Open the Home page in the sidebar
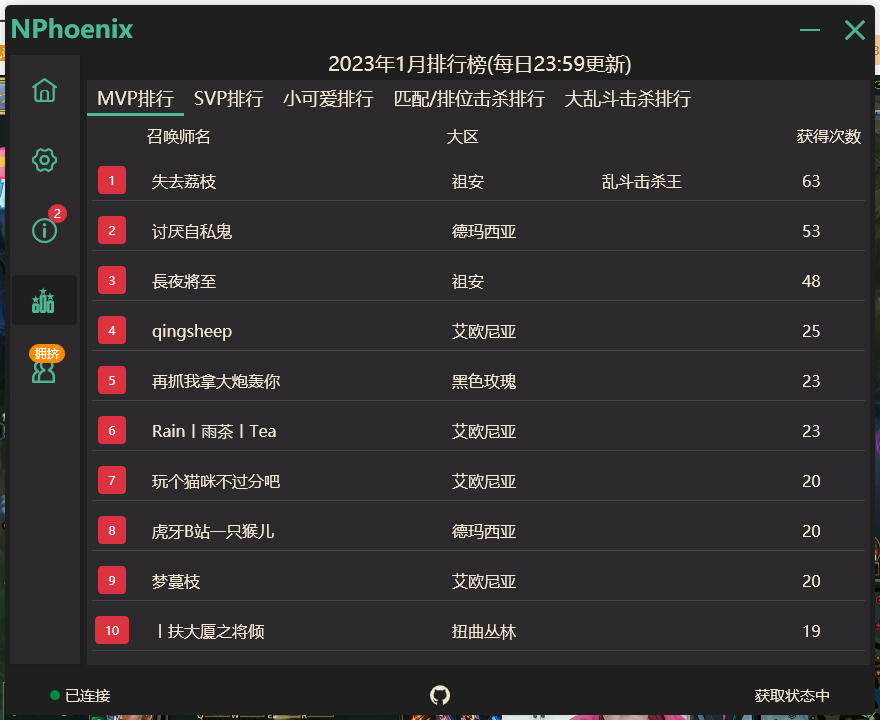Viewport: 880px width, 720px height. click(x=44, y=91)
